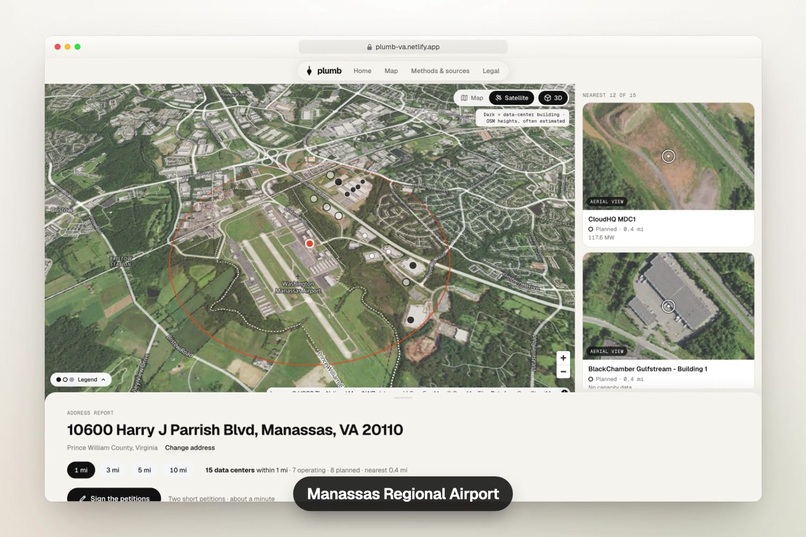Click the red address pin on map
This screenshot has height=537, width=806.
pyautogui.click(x=309, y=244)
